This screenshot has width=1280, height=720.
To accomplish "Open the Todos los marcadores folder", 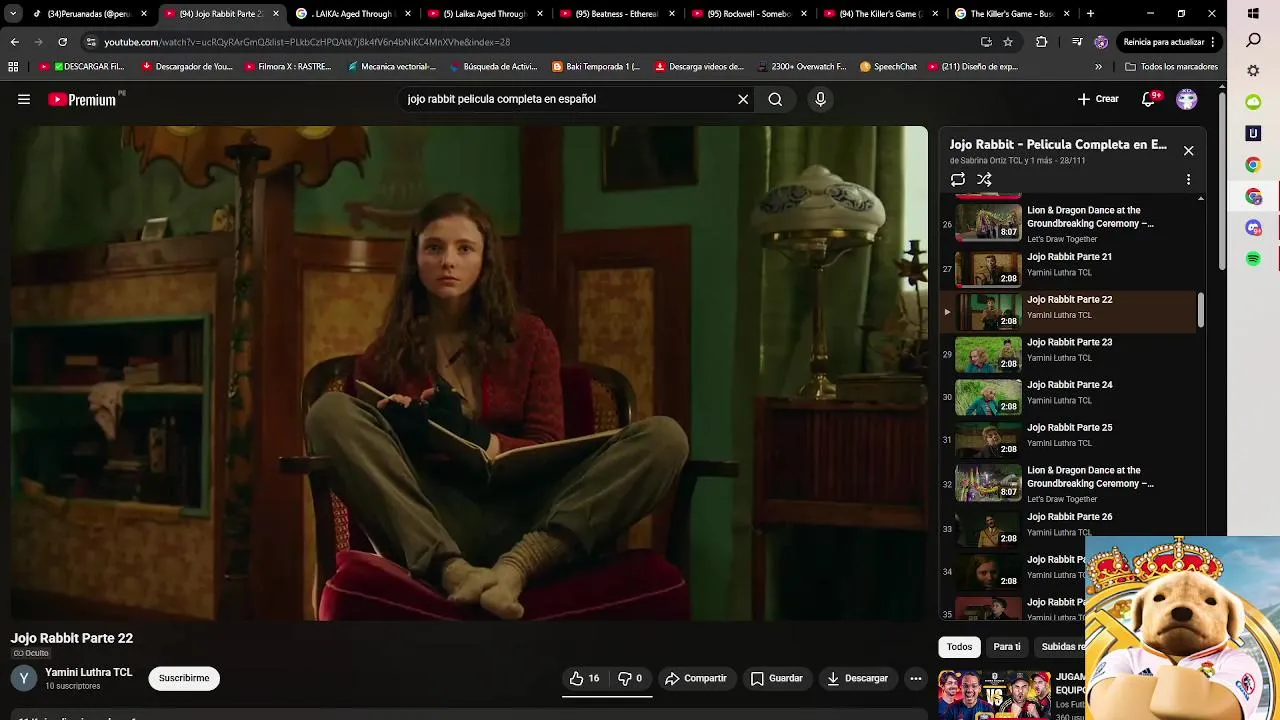I will coord(1171,67).
